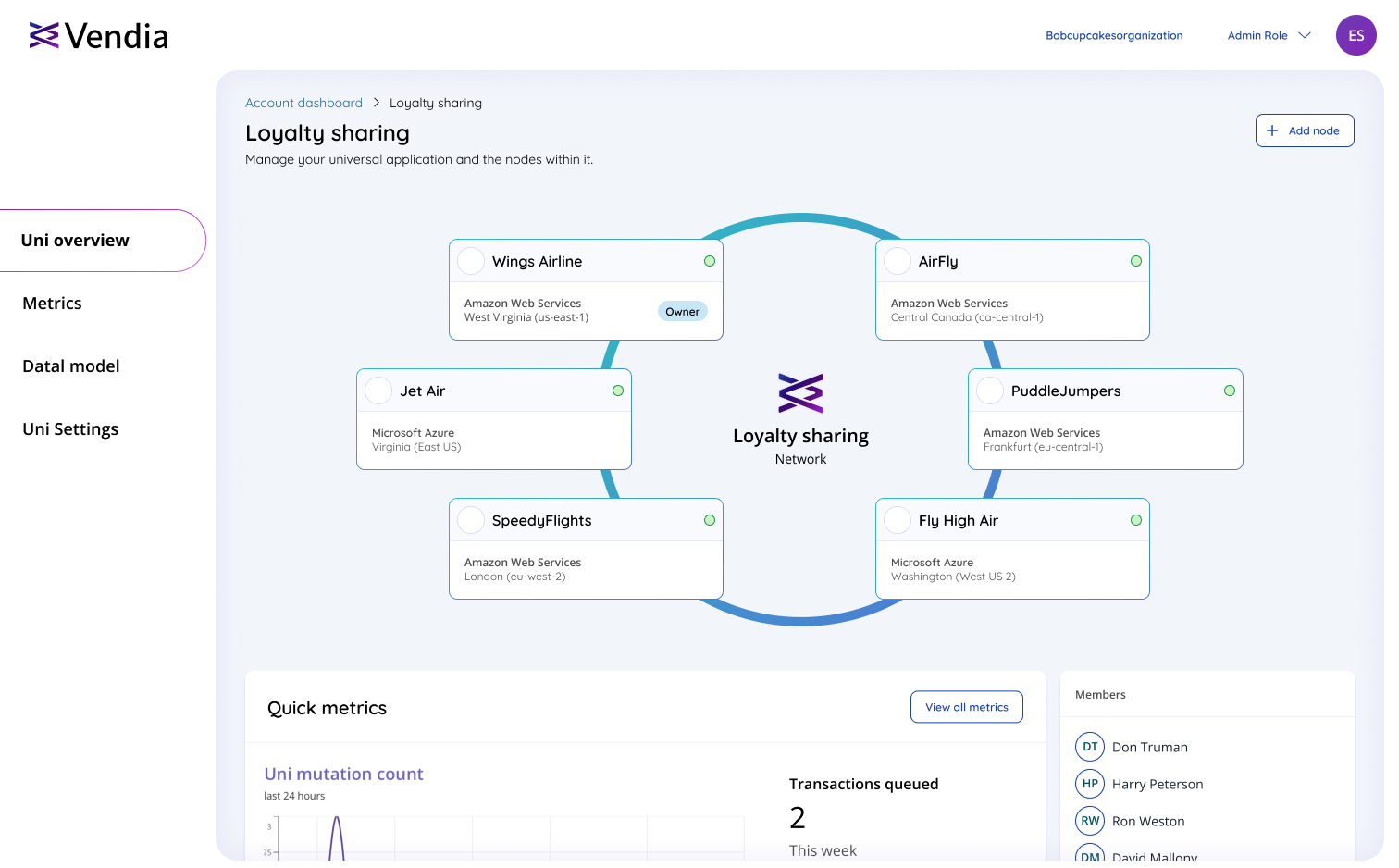This screenshot has height=868, width=1399.
Task: Open the Admin Role dropdown
Action: pyautogui.click(x=1269, y=35)
